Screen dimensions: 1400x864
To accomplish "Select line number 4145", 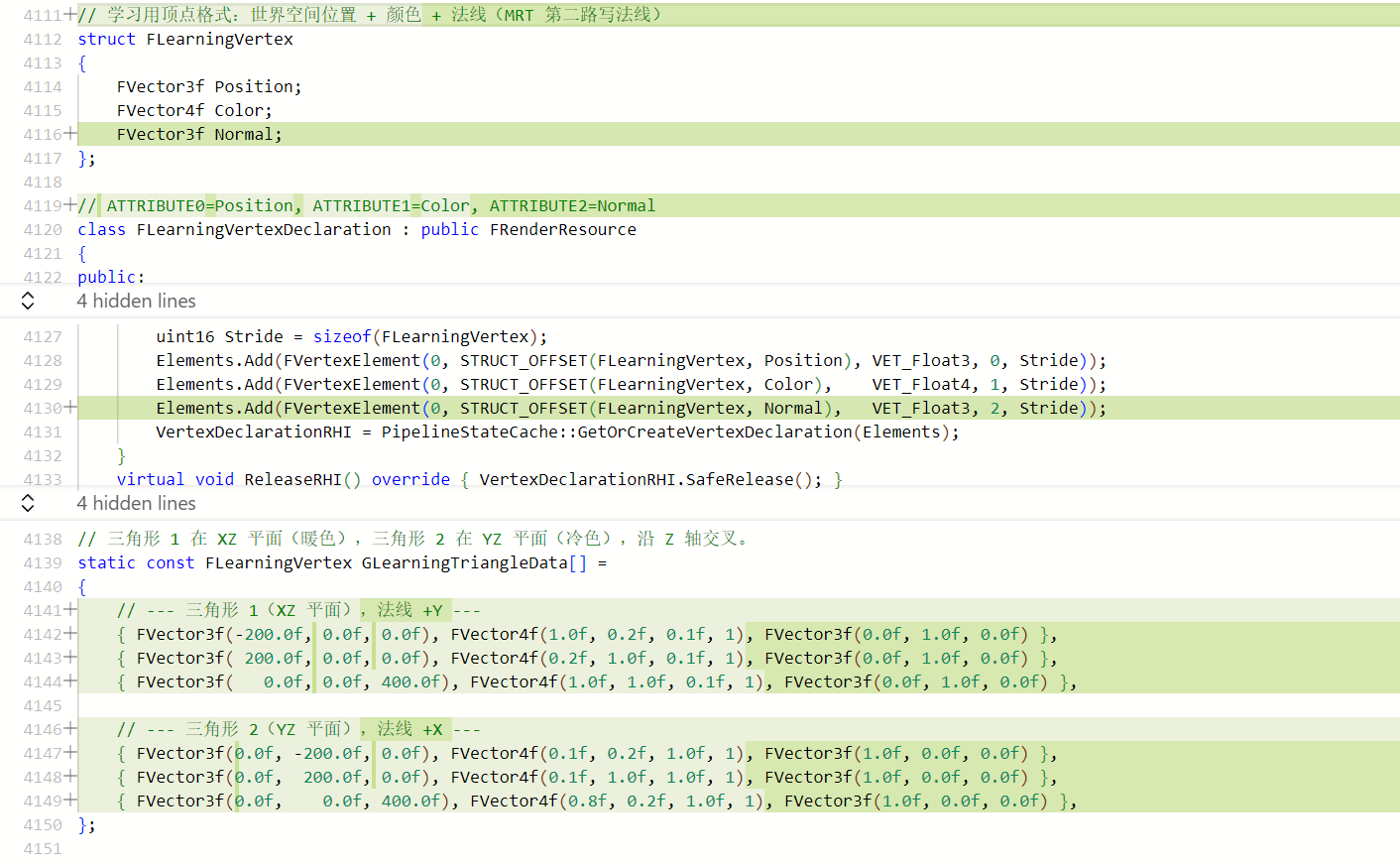I will (x=43, y=705).
